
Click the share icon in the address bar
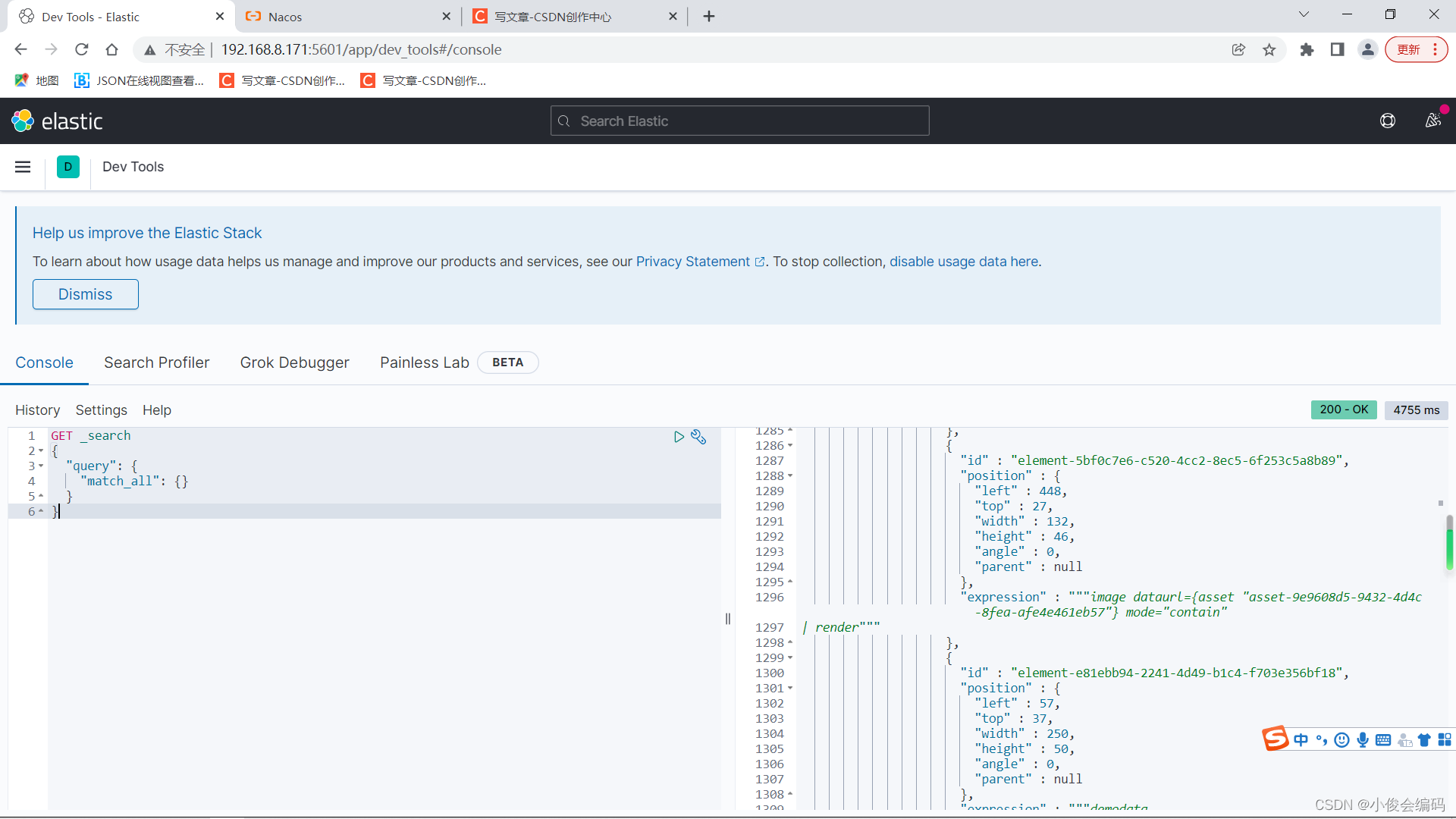(x=1239, y=49)
